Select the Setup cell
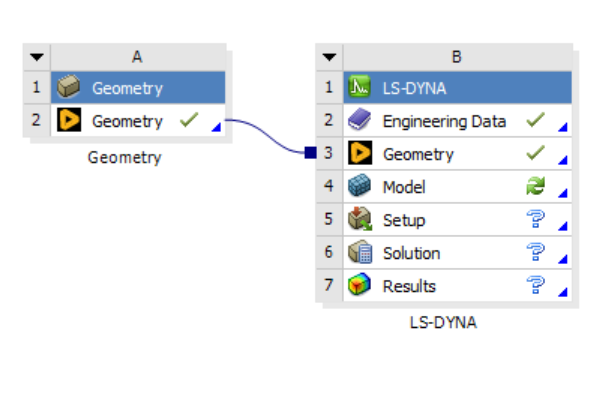The width and height of the screenshot is (604, 394). pos(458,220)
